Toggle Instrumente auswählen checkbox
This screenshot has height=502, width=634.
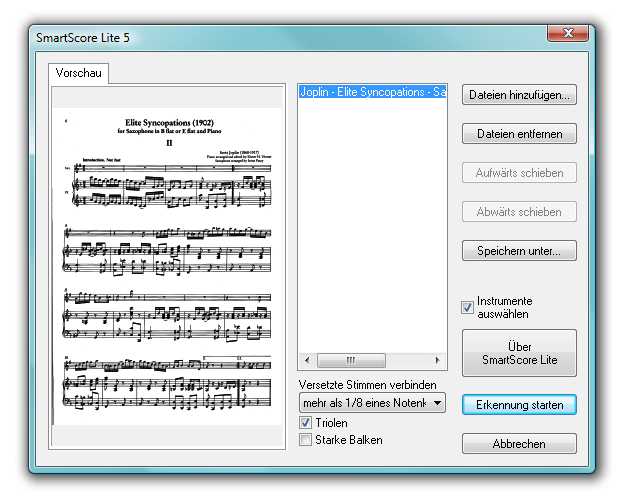(467, 308)
